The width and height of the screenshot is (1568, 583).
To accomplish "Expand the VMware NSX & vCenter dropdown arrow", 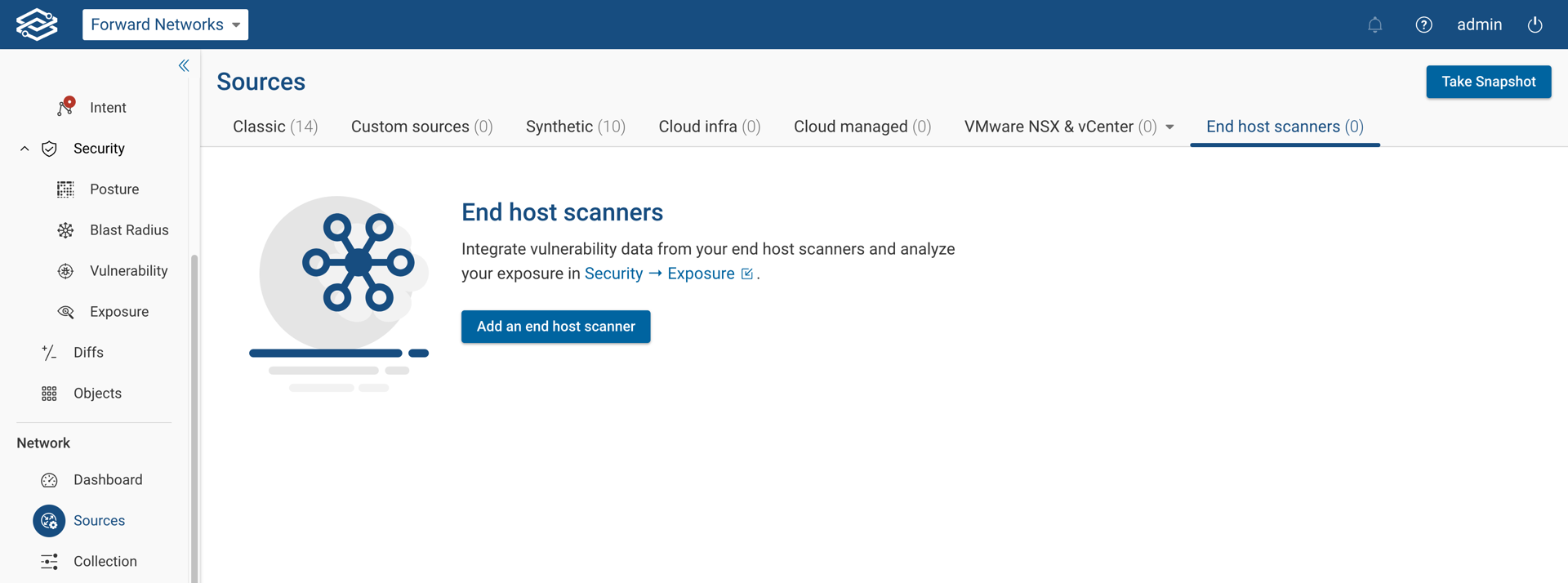I will (x=1169, y=127).
